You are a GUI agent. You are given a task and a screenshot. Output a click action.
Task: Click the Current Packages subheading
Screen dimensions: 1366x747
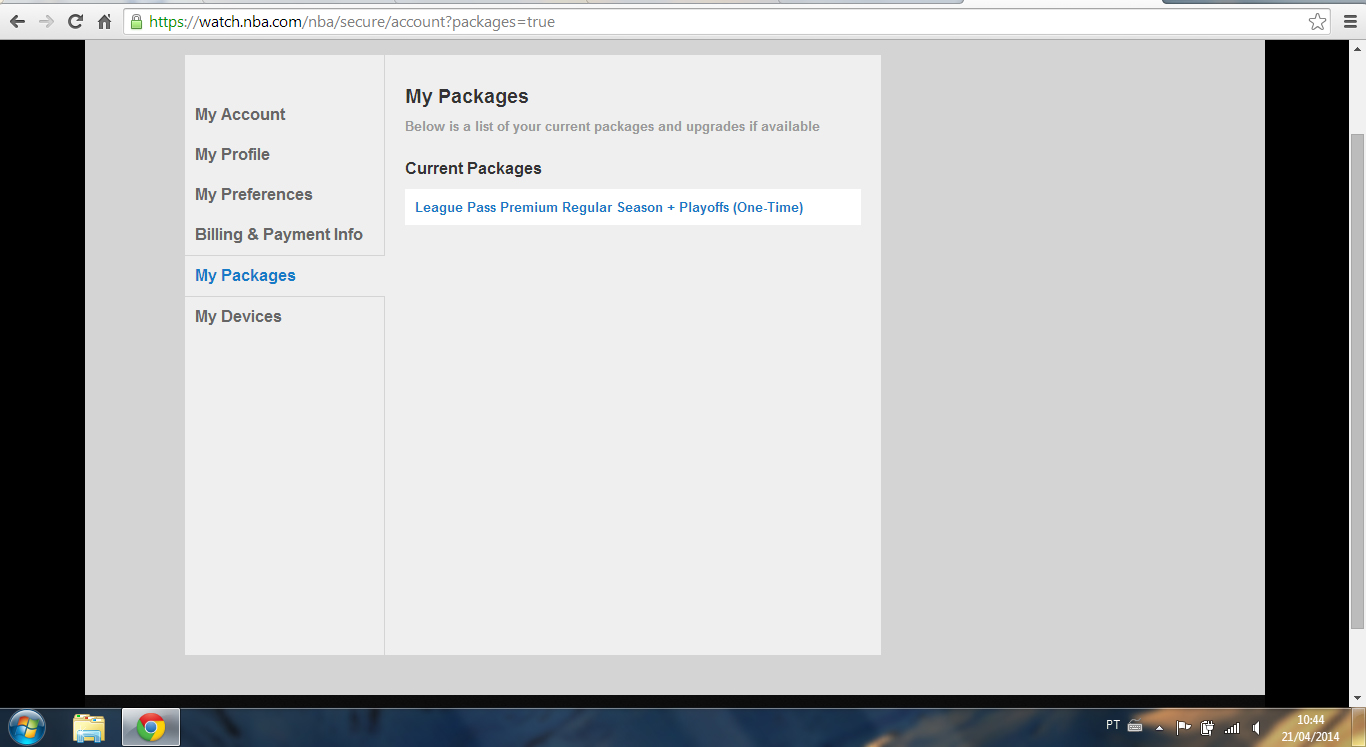[x=473, y=168]
